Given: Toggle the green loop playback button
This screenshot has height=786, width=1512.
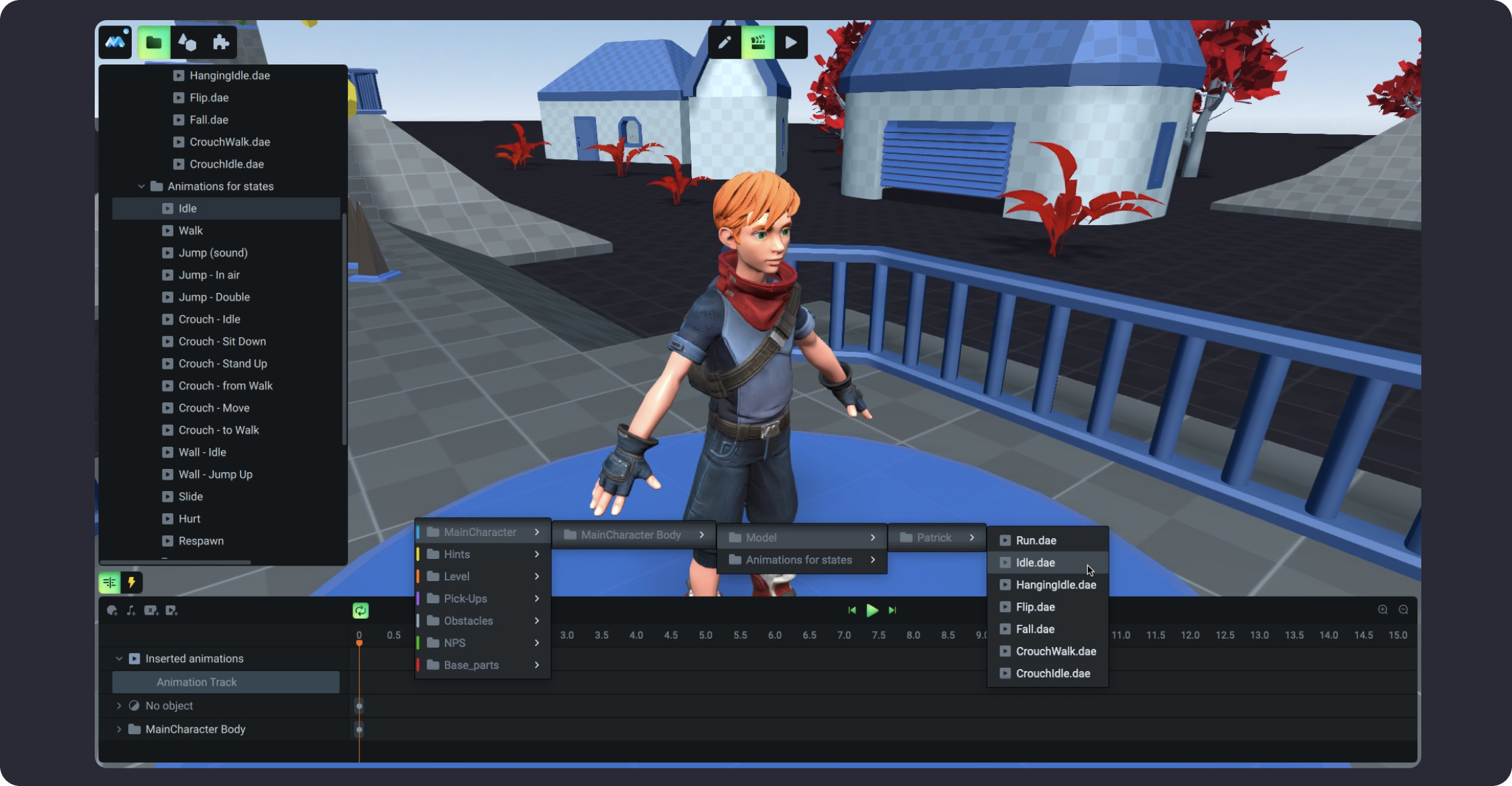Looking at the screenshot, I should coord(360,611).
